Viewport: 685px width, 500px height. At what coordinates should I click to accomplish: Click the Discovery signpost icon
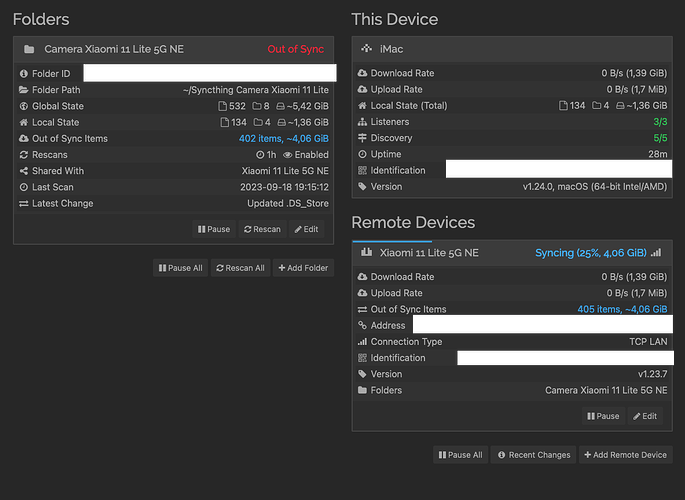coord(362,138)
